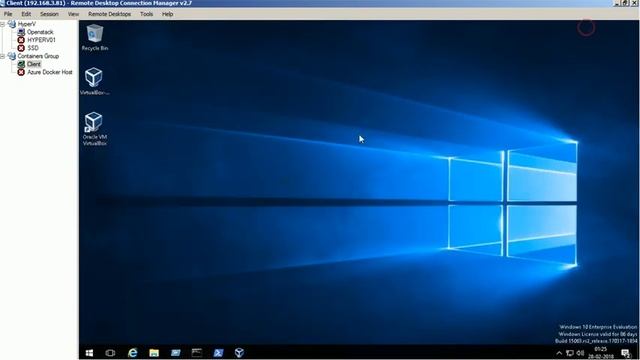Screen dimensions: 640x360
Task: Open the File menu
Action: tap(8, 14)
